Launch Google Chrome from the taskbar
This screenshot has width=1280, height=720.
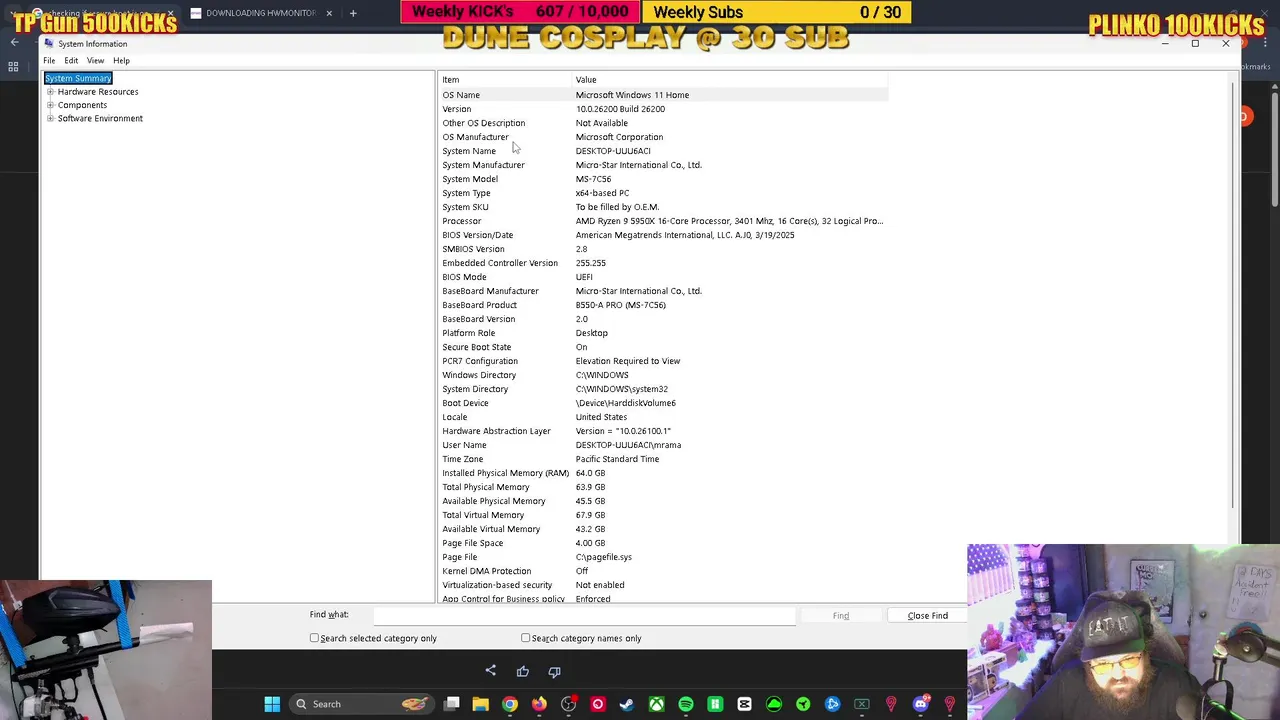(510, 704)
